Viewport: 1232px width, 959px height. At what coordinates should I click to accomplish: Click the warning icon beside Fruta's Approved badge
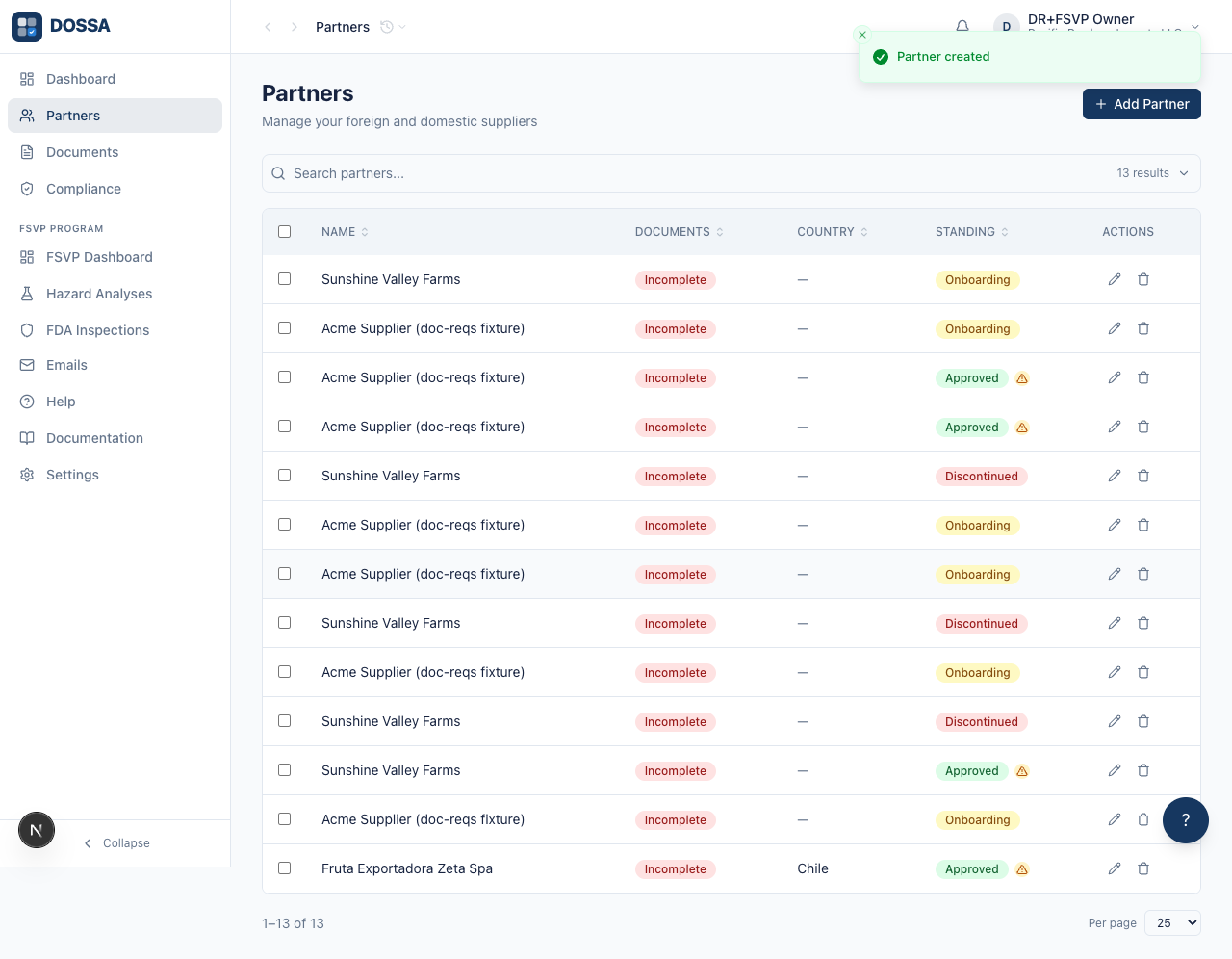tap(1022, 869)
